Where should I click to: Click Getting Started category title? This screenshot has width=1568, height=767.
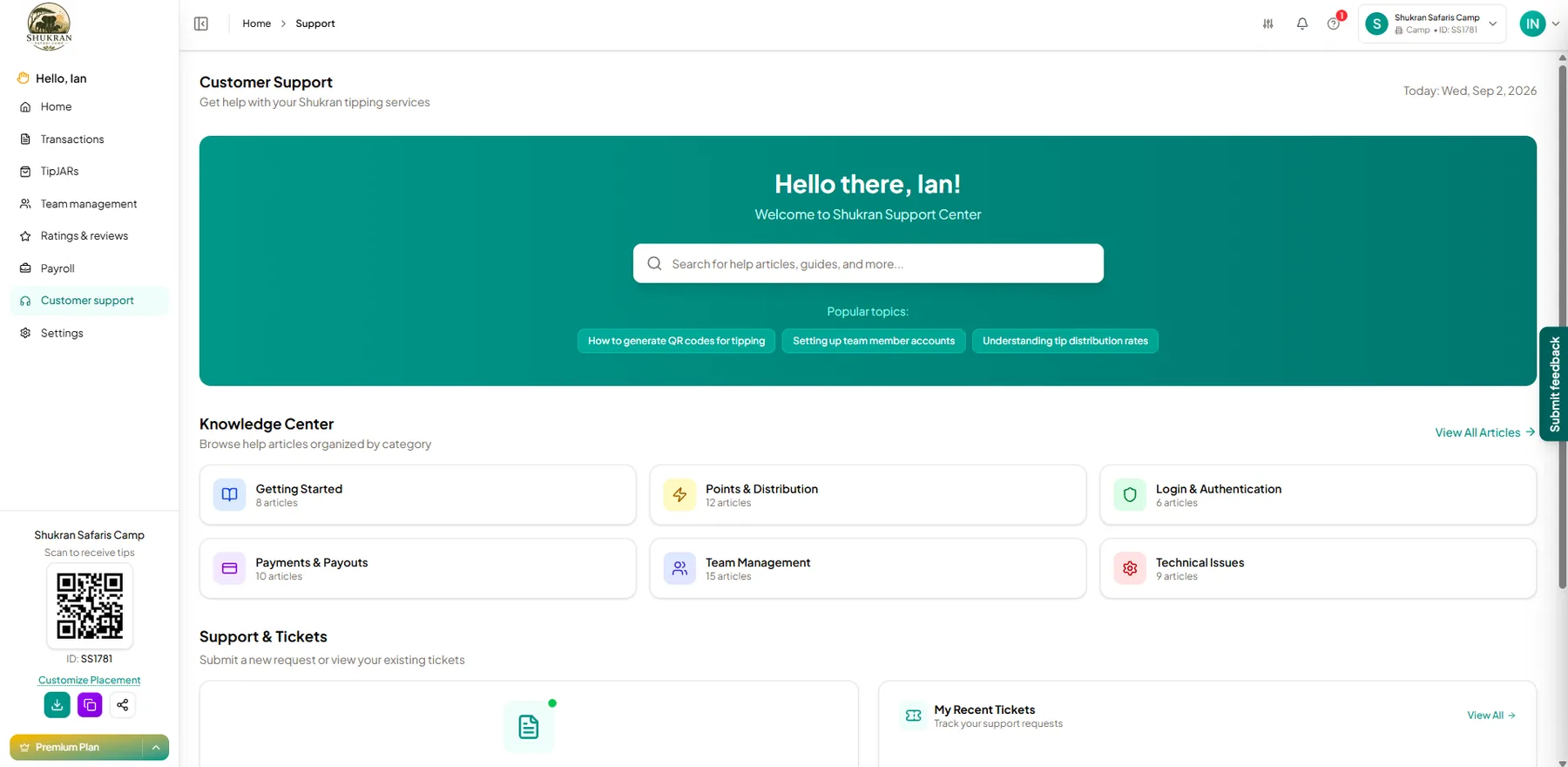(299, 489)
